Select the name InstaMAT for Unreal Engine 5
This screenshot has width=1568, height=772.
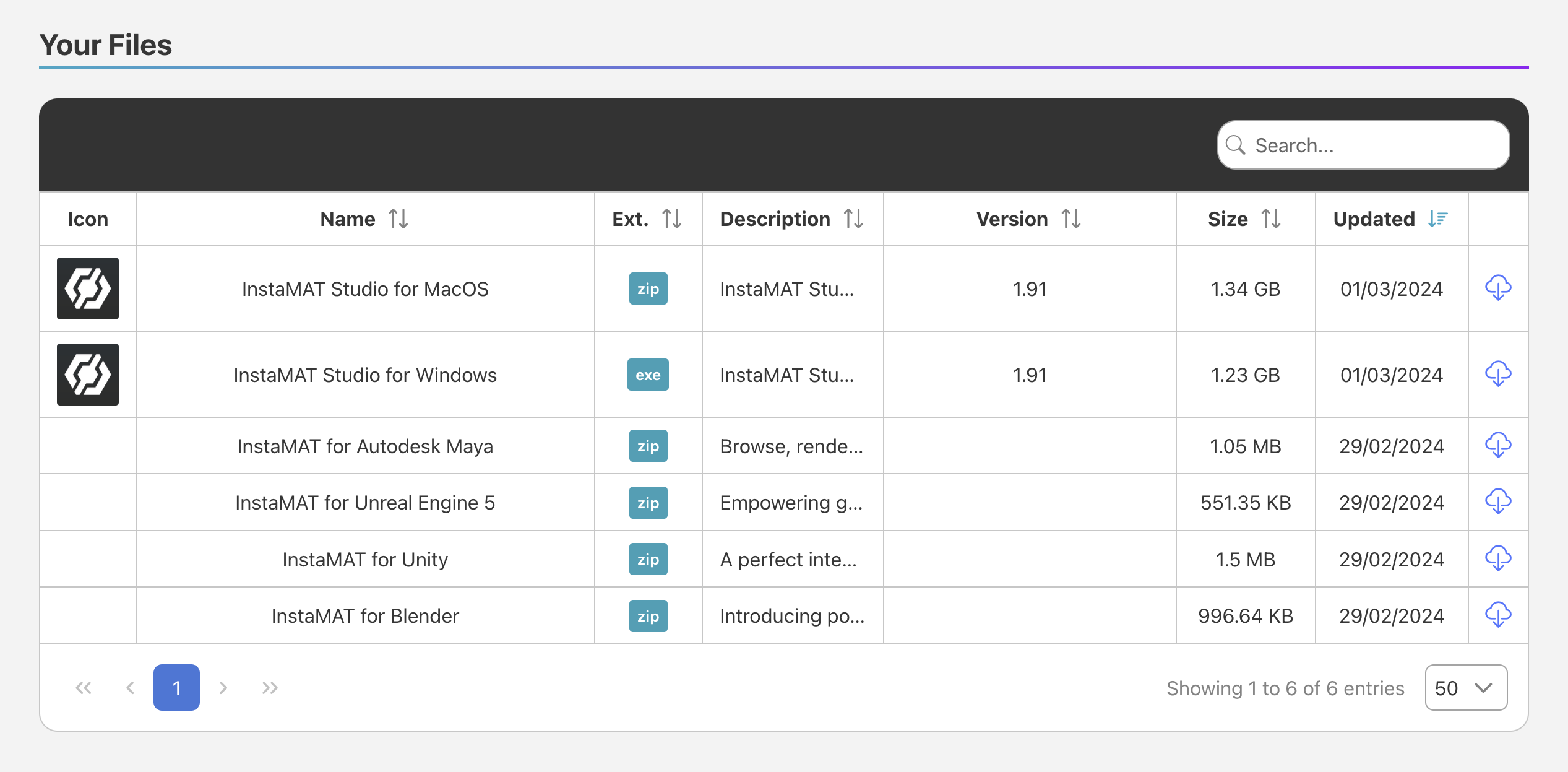tap(365, 503)
